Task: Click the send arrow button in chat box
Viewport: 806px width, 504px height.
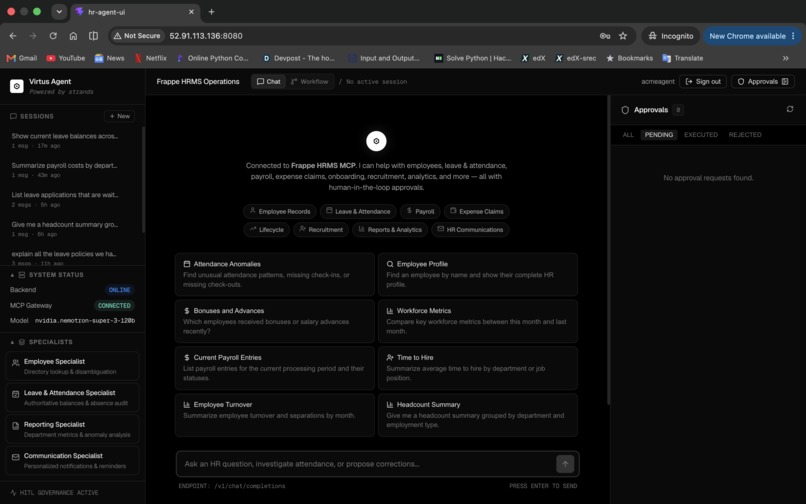Action: tap(565, 464)
